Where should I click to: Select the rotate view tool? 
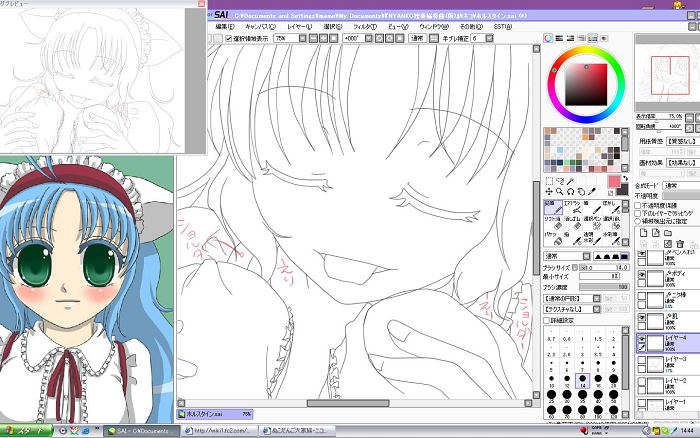(x=571, y=192)
